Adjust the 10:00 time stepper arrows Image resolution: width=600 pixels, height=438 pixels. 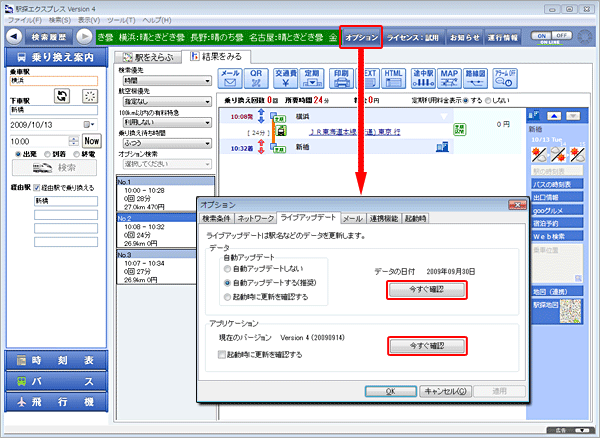[74, 141]
